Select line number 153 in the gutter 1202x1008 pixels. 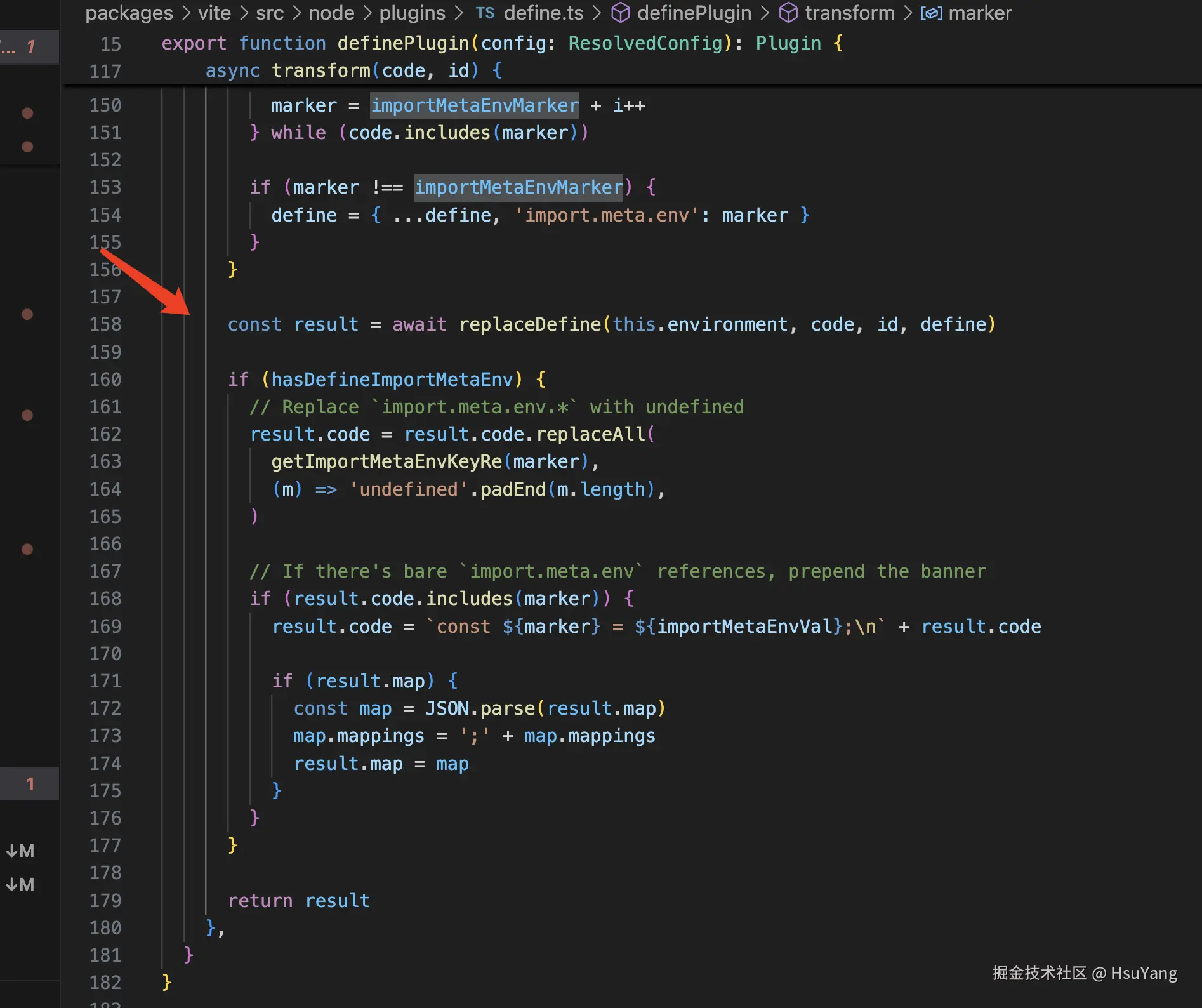[105, 187]
